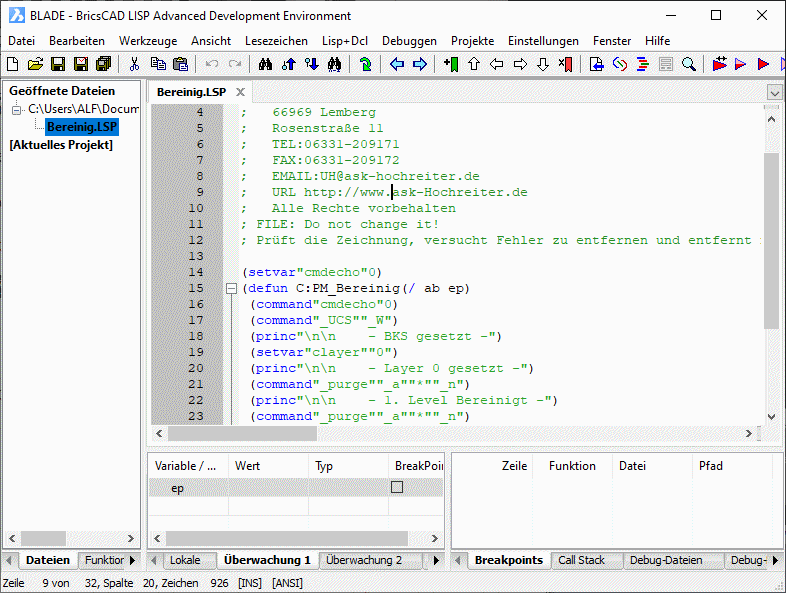Viewport: 786px width, 593px height.
Task: Jump to last bookmark down-arrow icon
Action: 543,64
